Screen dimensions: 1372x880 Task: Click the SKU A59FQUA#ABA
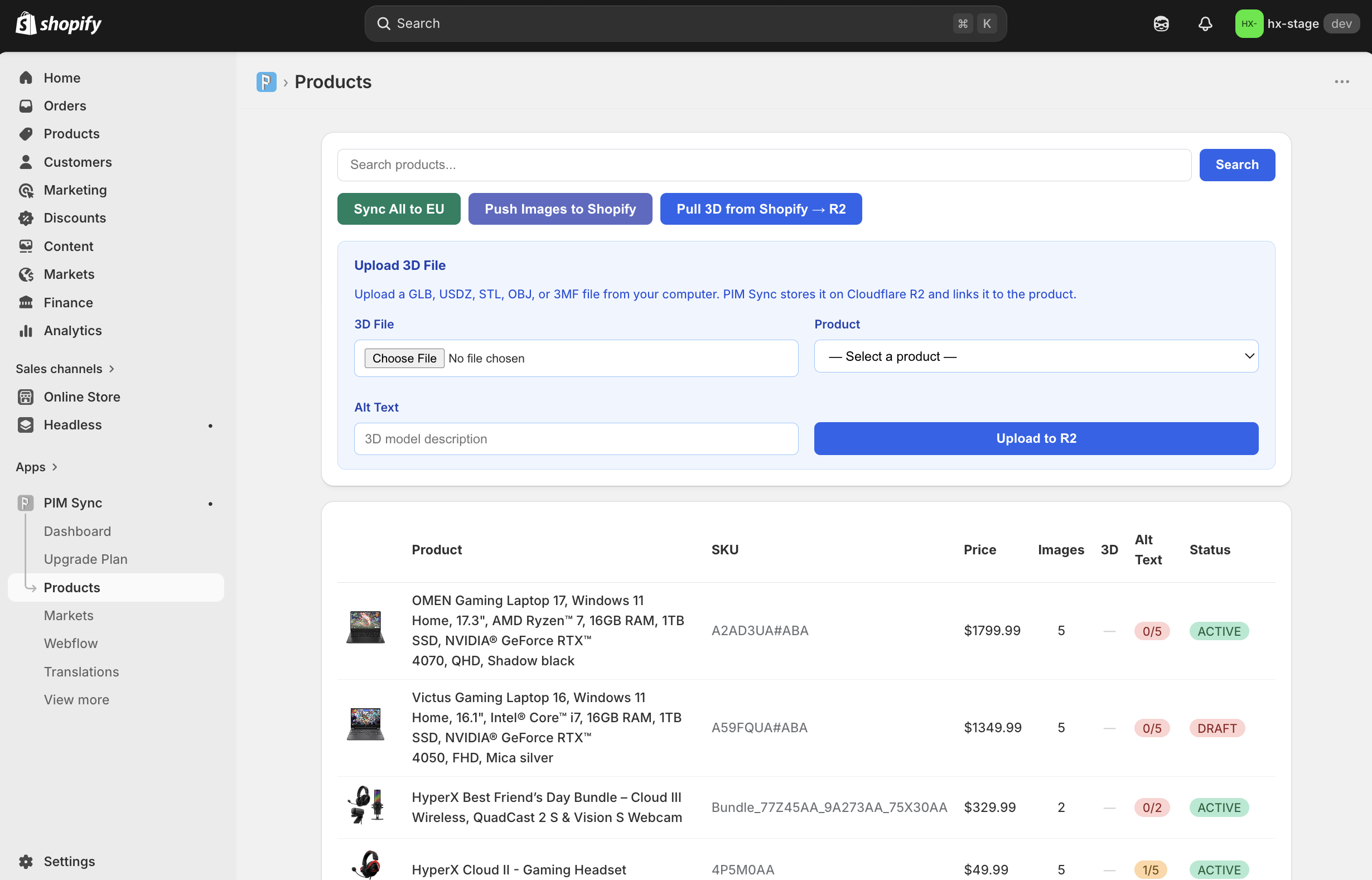click(x=760, y=728)
